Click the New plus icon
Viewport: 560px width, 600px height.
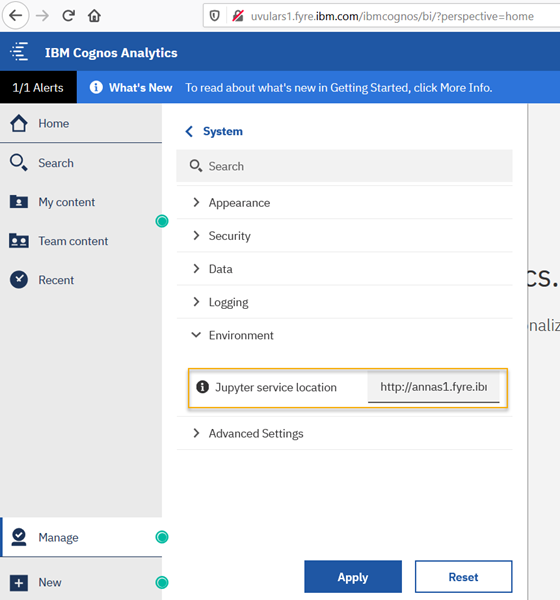click(x=19, y=583)
